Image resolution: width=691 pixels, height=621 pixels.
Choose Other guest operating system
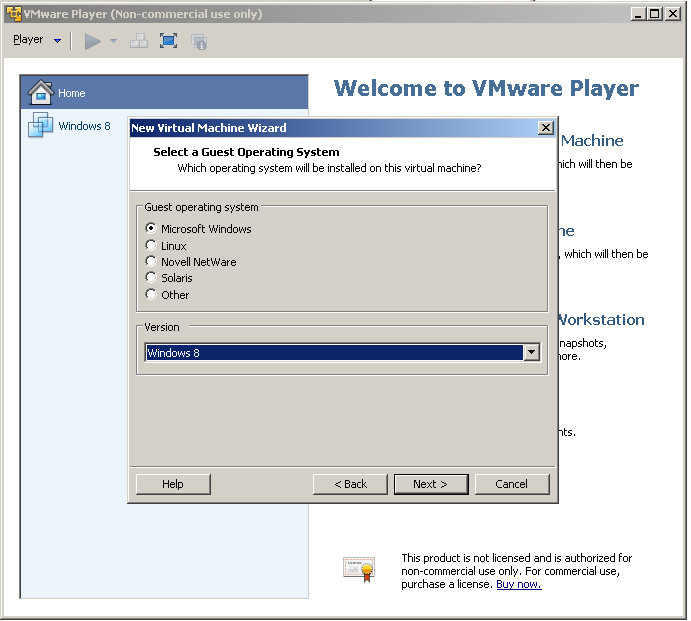pos(151,294)
